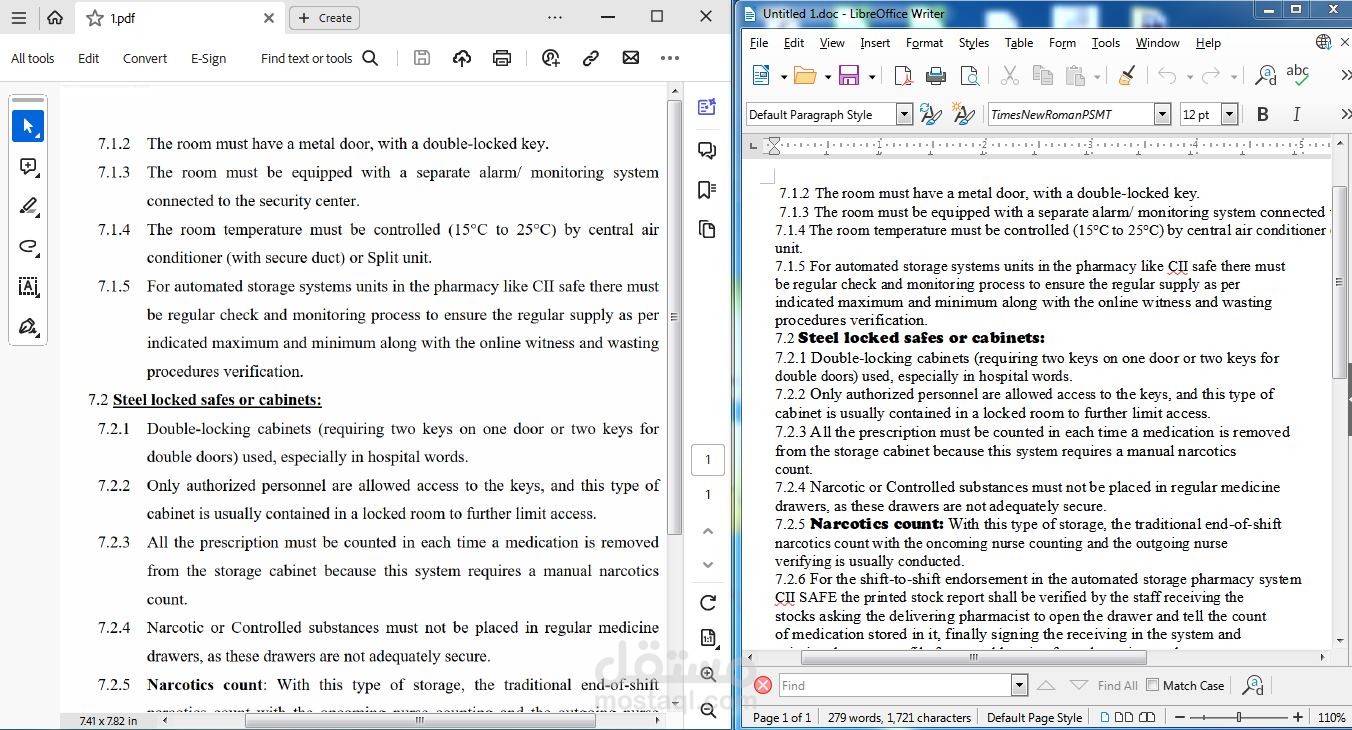Expand the TimesNewRomanPSMT font name dropdown
The image size is (1352, 730).
point(1162,115)
